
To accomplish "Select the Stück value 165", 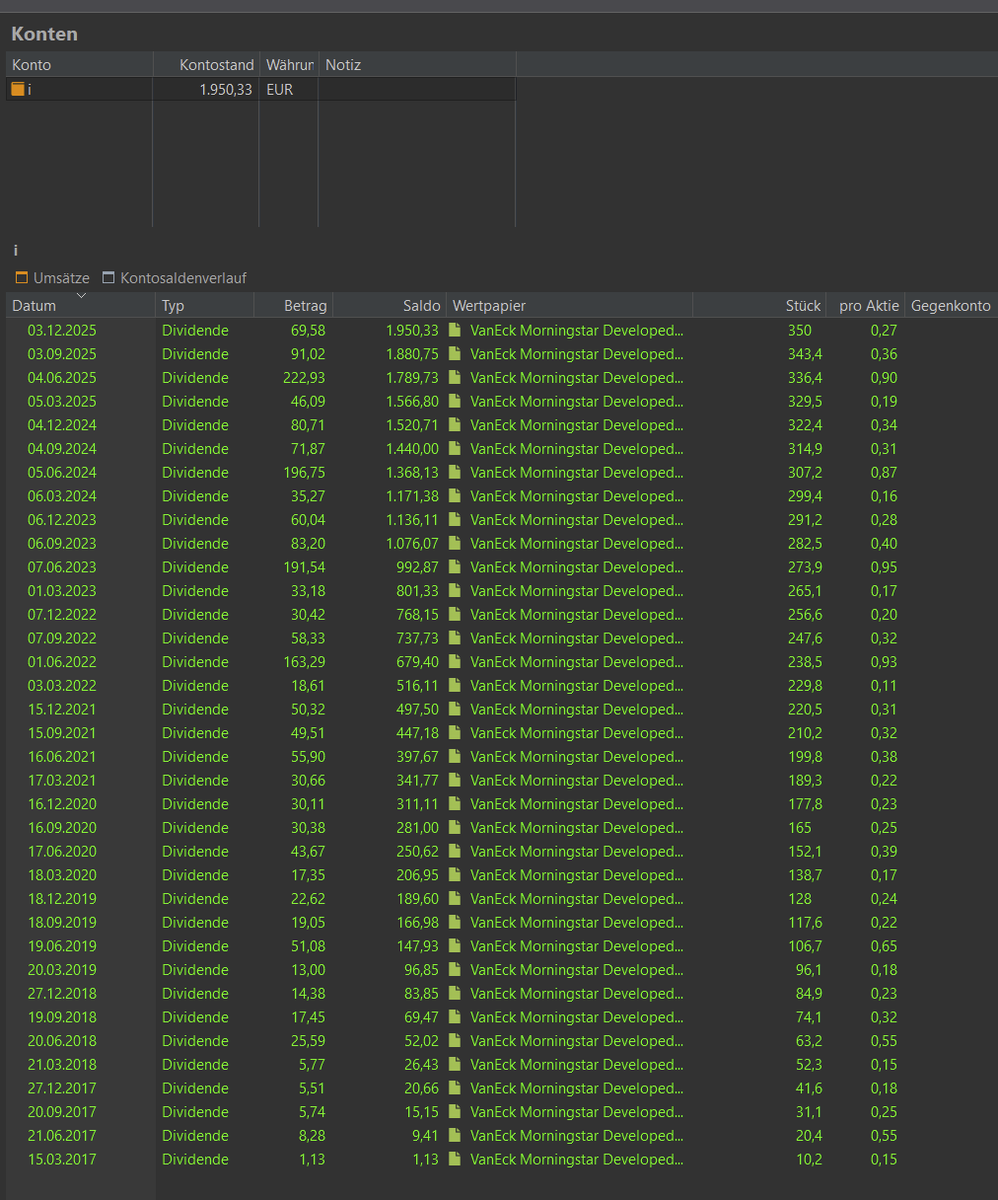I will (x=799, y=828).
